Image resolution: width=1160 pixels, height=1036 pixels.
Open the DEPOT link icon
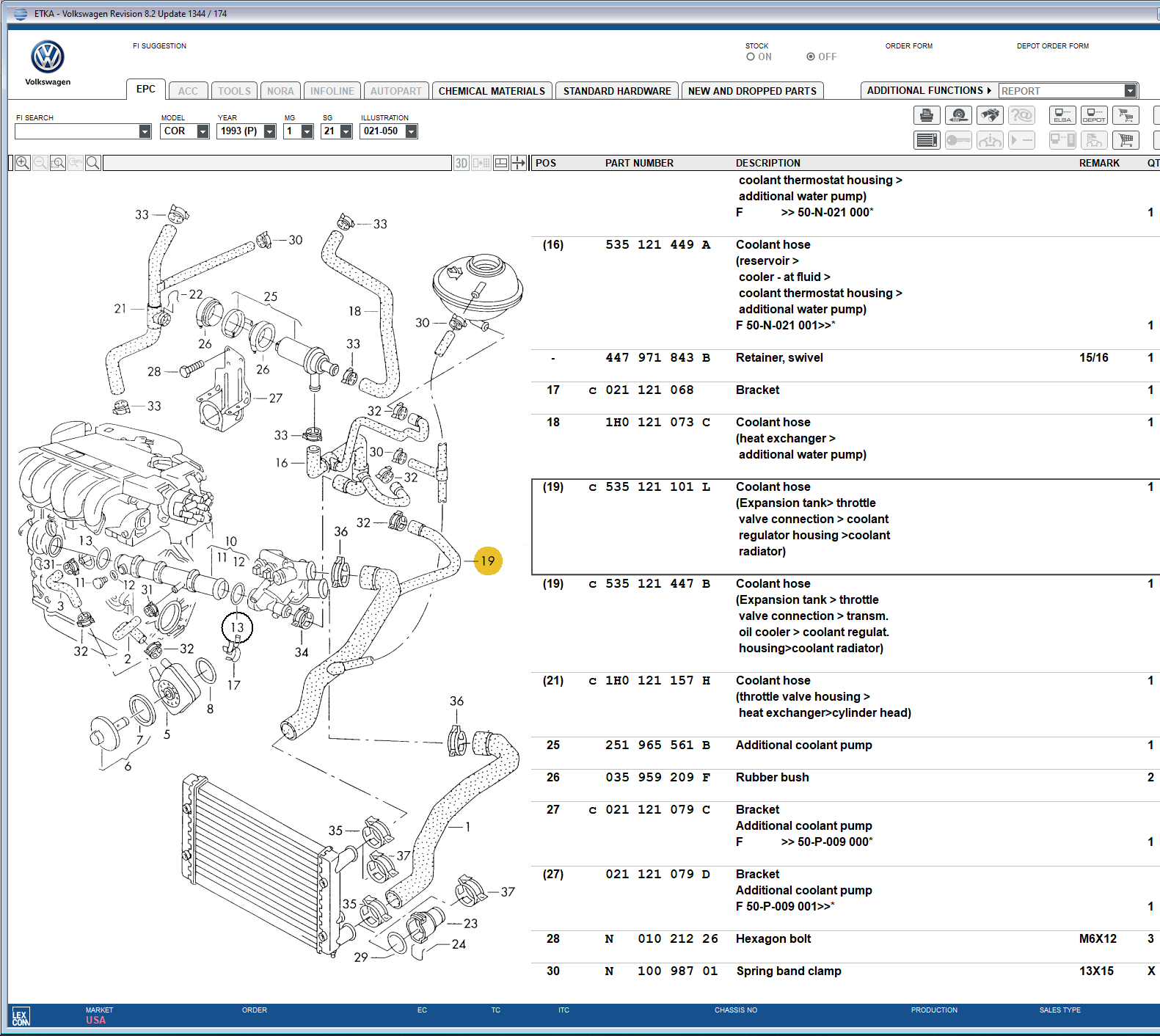click(1094, 115)
